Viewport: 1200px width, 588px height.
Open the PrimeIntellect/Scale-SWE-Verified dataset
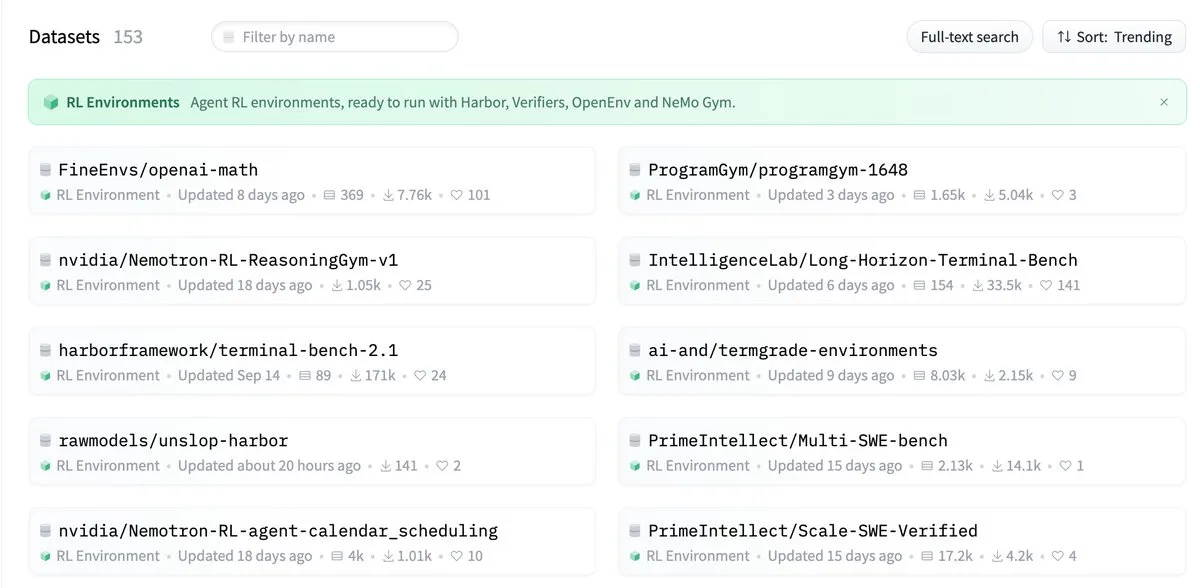click(813, 531)
